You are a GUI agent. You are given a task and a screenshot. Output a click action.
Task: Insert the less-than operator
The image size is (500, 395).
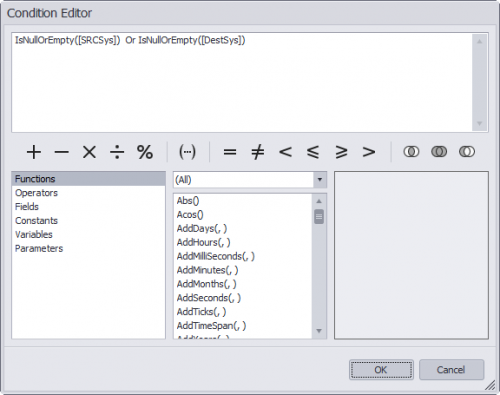pyautogui.click(x=286, y=152)
